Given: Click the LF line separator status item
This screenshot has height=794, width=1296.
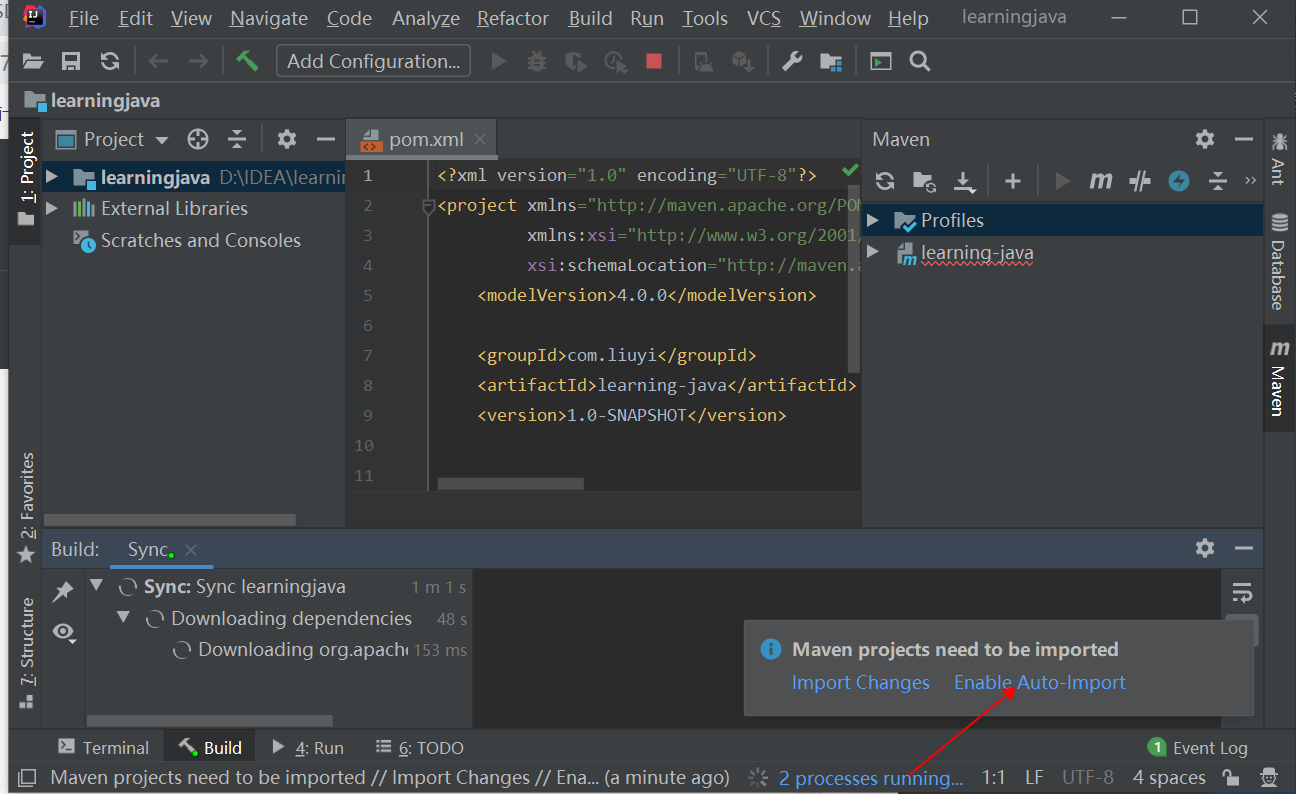Looking at the screenshot, I should click(x=1034, y=777).
